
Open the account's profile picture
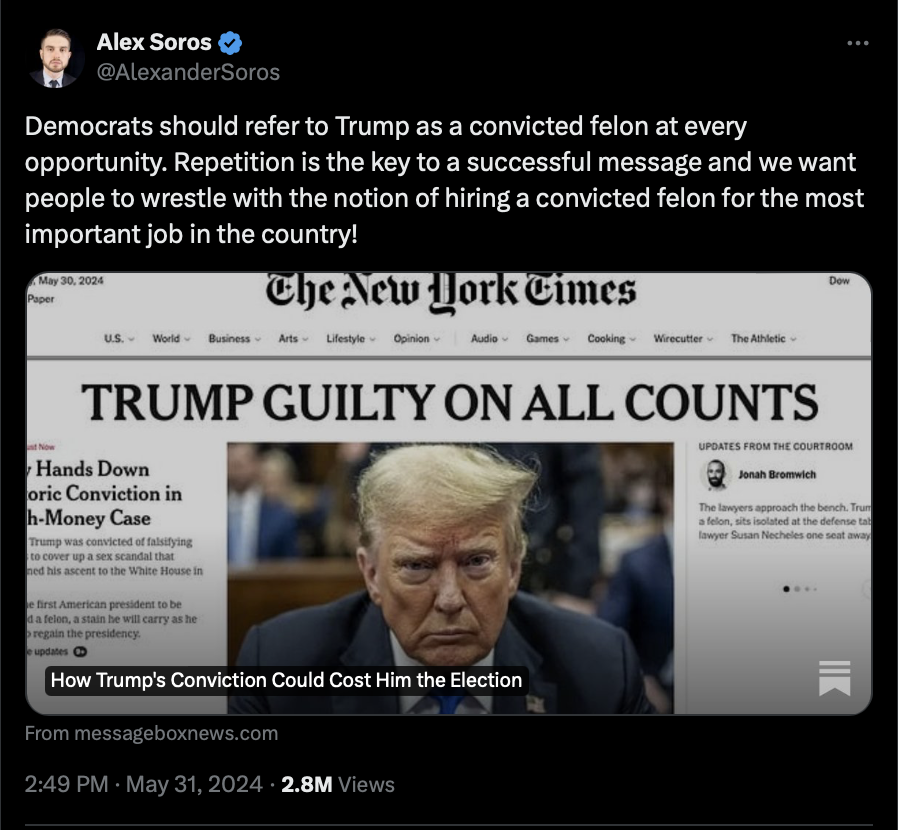(56, 58)
